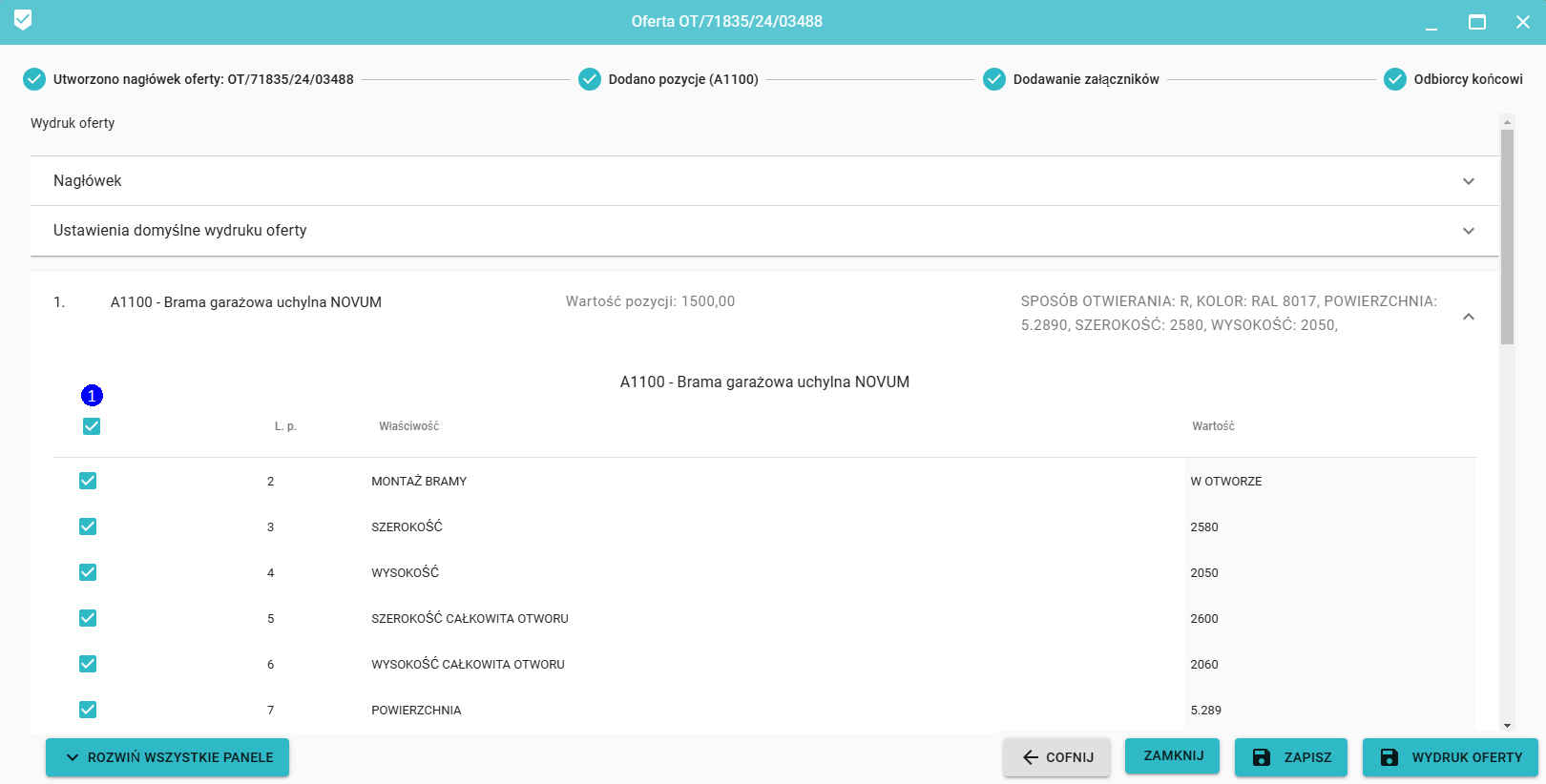Go back with the COFNIJ button
The height and width of the screenshot is (784, 1546).
click(1056, 757)
